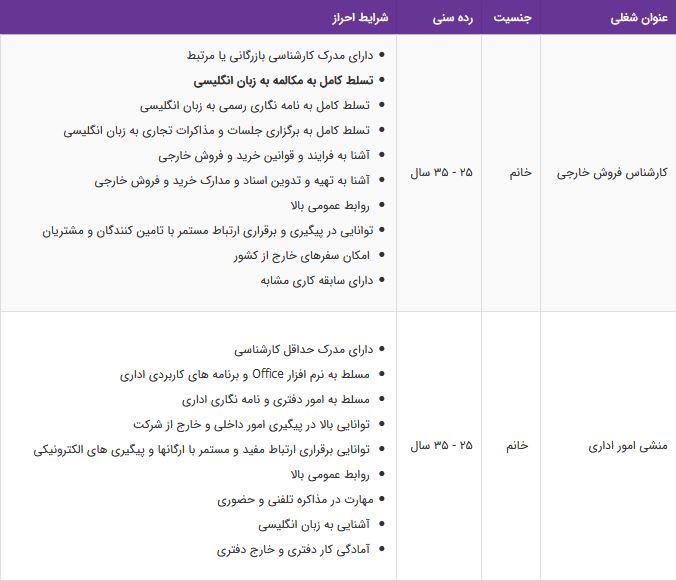Select job title 'کارشناس فروش خارجی'

point(612,173)
